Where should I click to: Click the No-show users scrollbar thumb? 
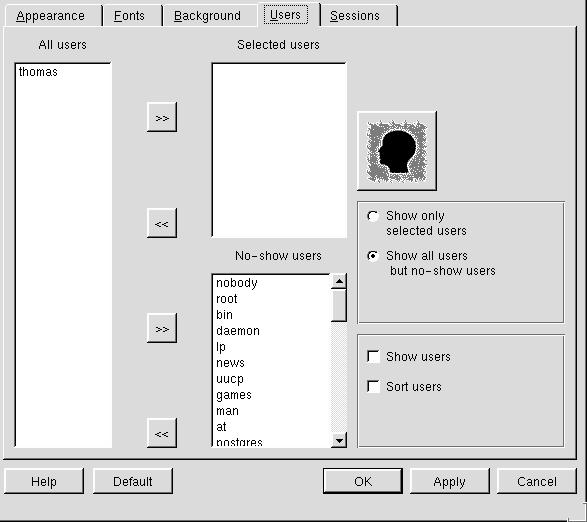pyautogui.click(x=339, y=305)
